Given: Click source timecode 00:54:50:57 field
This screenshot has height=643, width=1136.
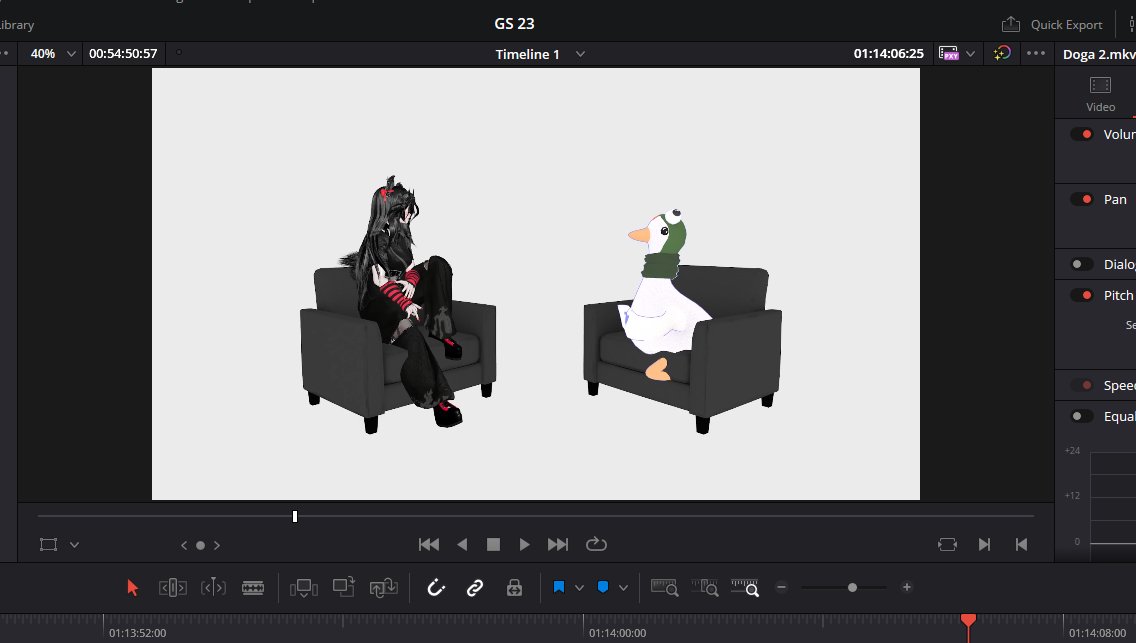Looking at the screenshot, I should pos(123,54).
